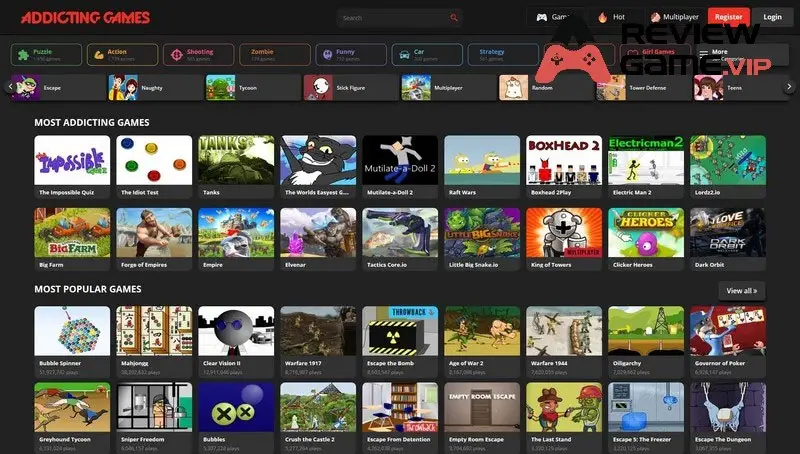Select the Funny category
This screenshot has height=454, width=800.
tap(351, 55)
